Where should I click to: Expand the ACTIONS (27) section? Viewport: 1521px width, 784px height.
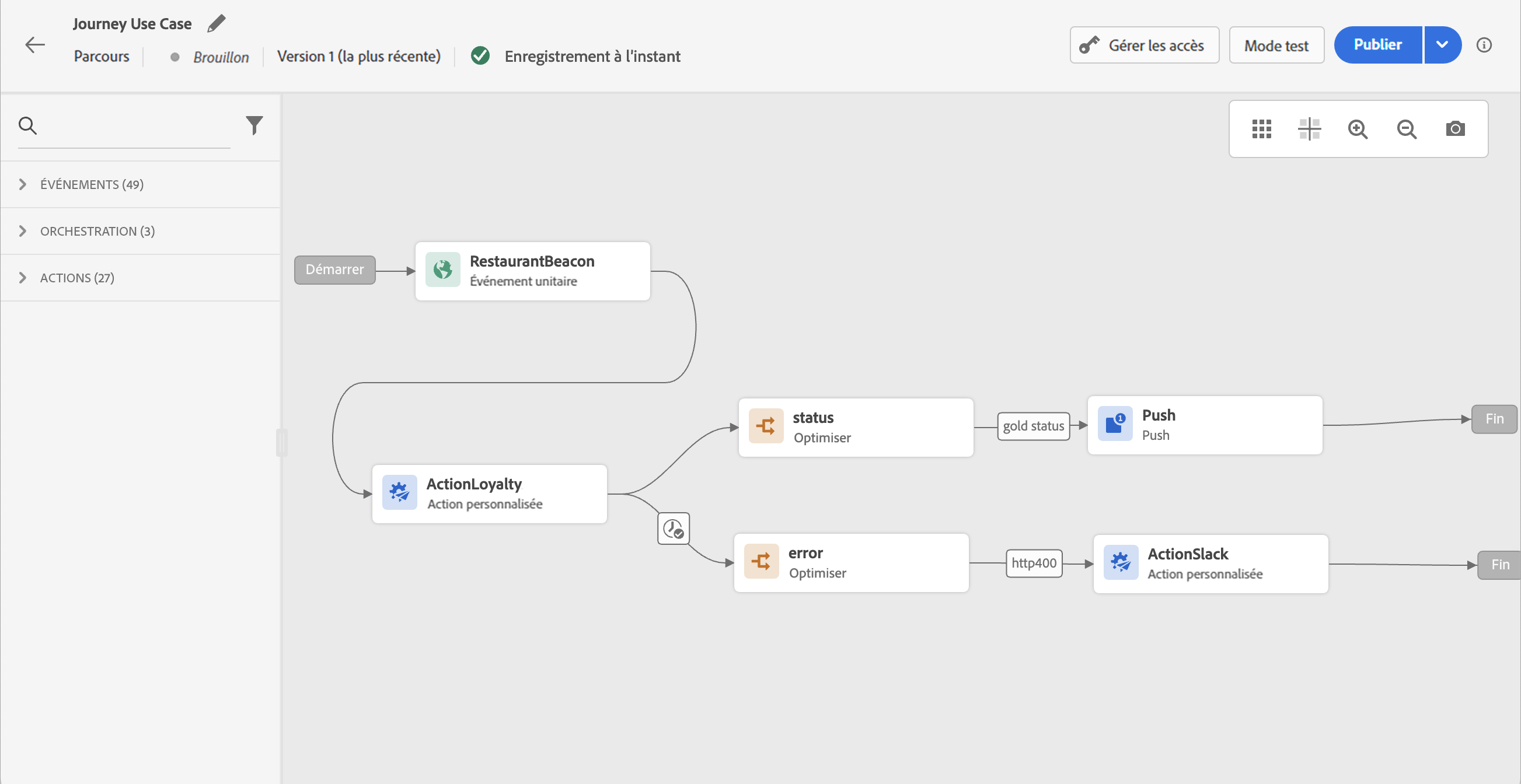point(77,278)
